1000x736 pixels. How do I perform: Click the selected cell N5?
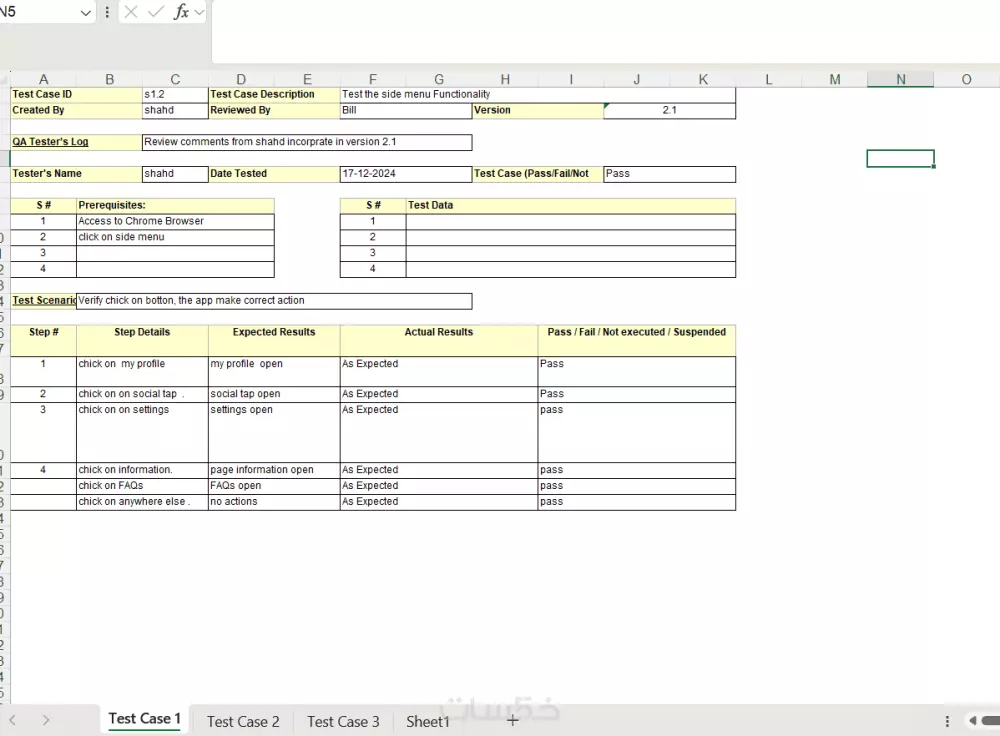[x=901, y=158]
